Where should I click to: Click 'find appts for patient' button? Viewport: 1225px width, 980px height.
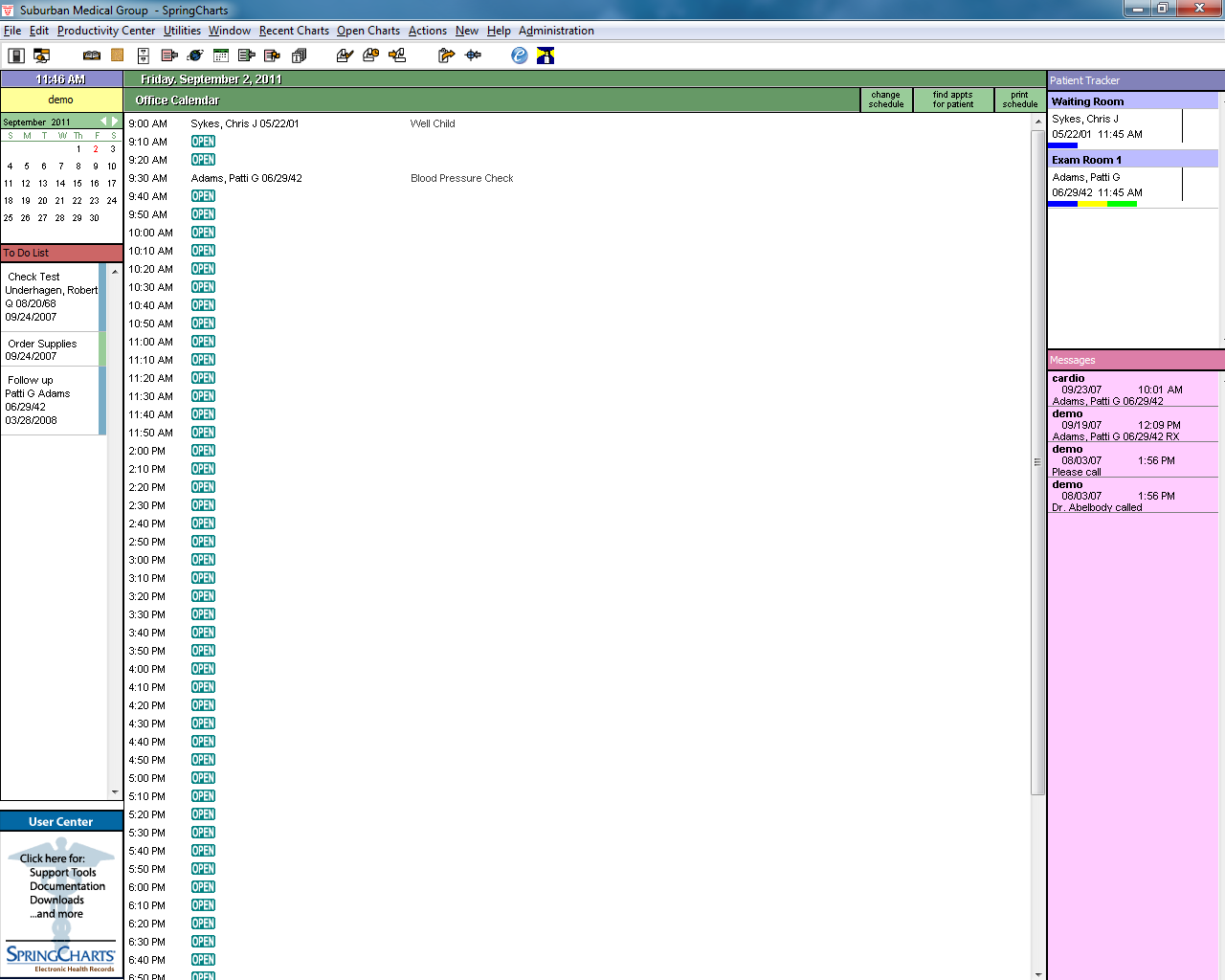952,100
